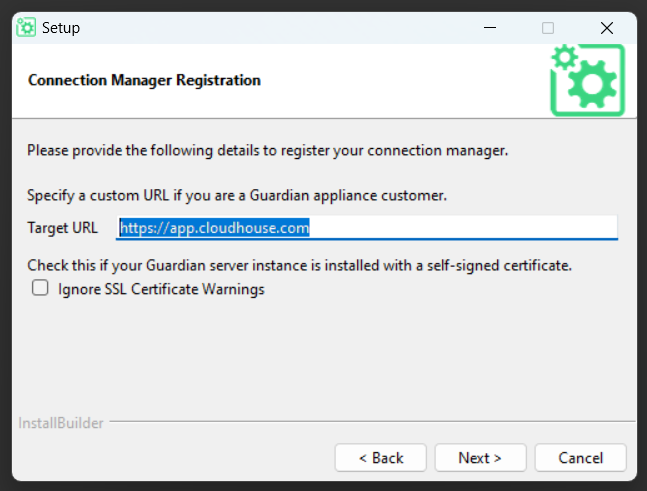Click the disabled maximize button
647x491 pixels.
[548, 28]
